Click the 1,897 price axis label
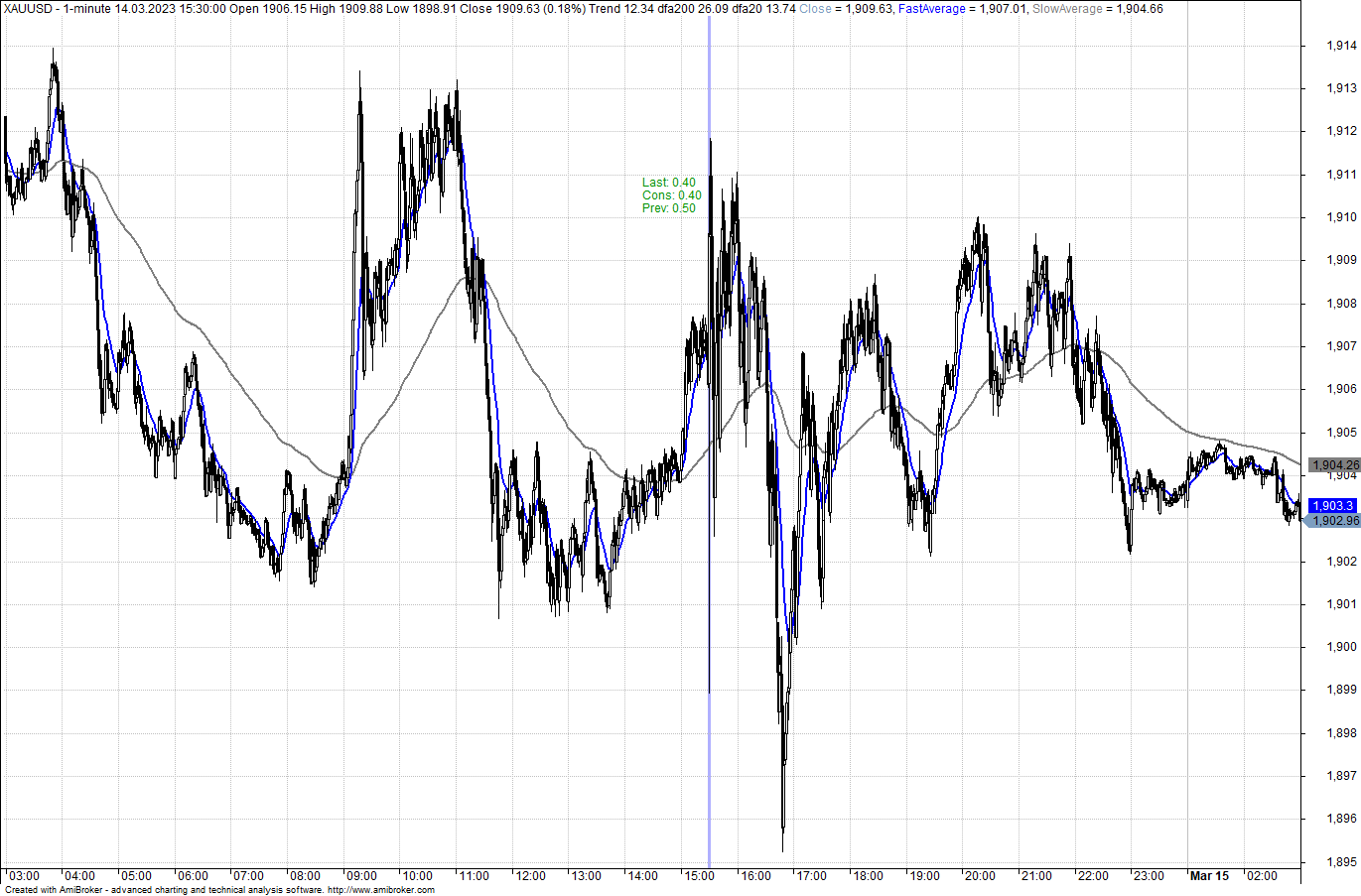 click(1342, 776)
